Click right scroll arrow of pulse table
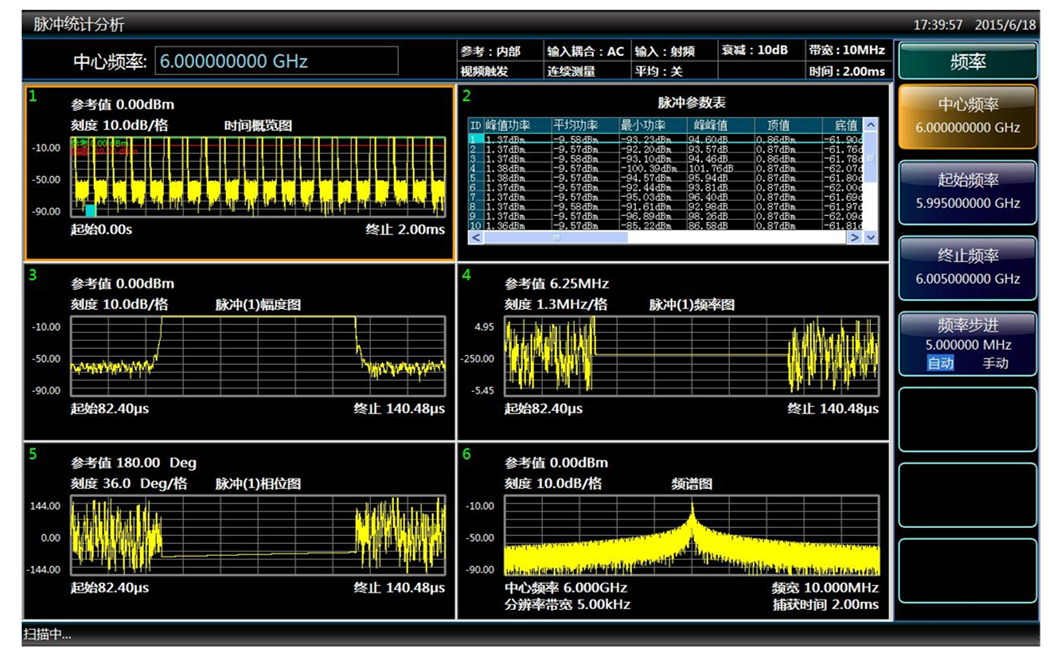This screenshot has width=1049, height=650. coord(854,238)
